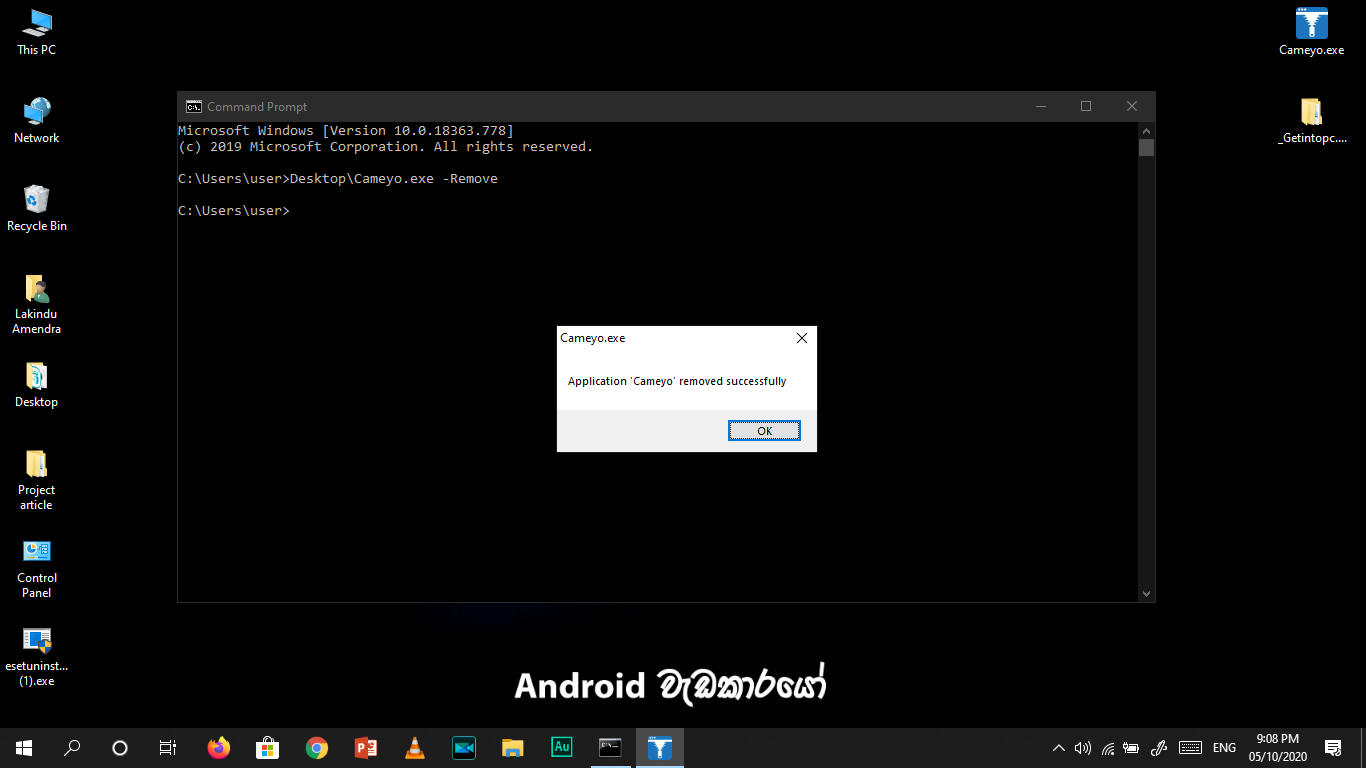Open Adobe Audition from the taskbar
Viewport: 1366px width, 768px height.
[x=562, y=748]
